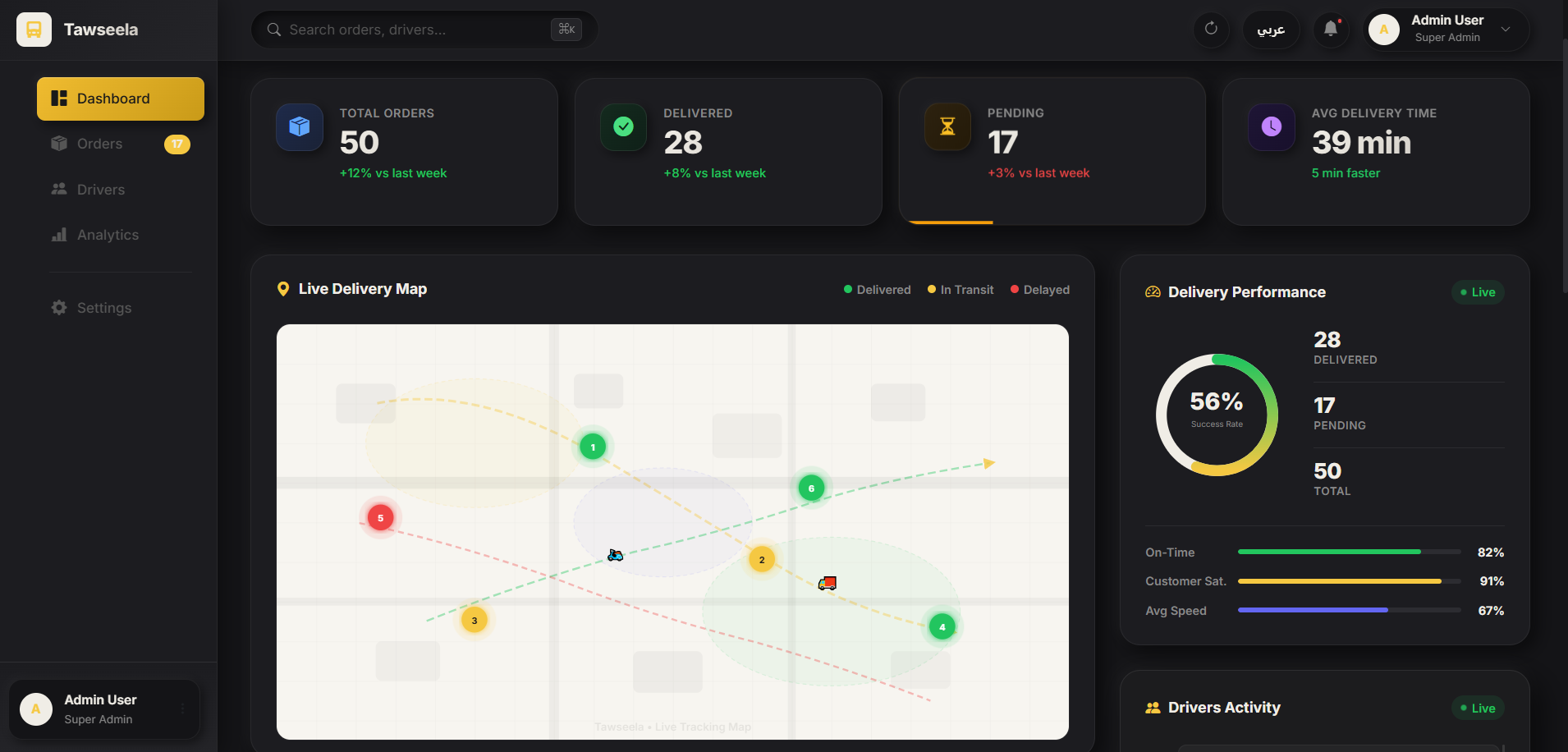The width and height of the screenshot is (1568, 752).
Task: Click the Live Delivery Map pin icon
Action: click(283, 289)
